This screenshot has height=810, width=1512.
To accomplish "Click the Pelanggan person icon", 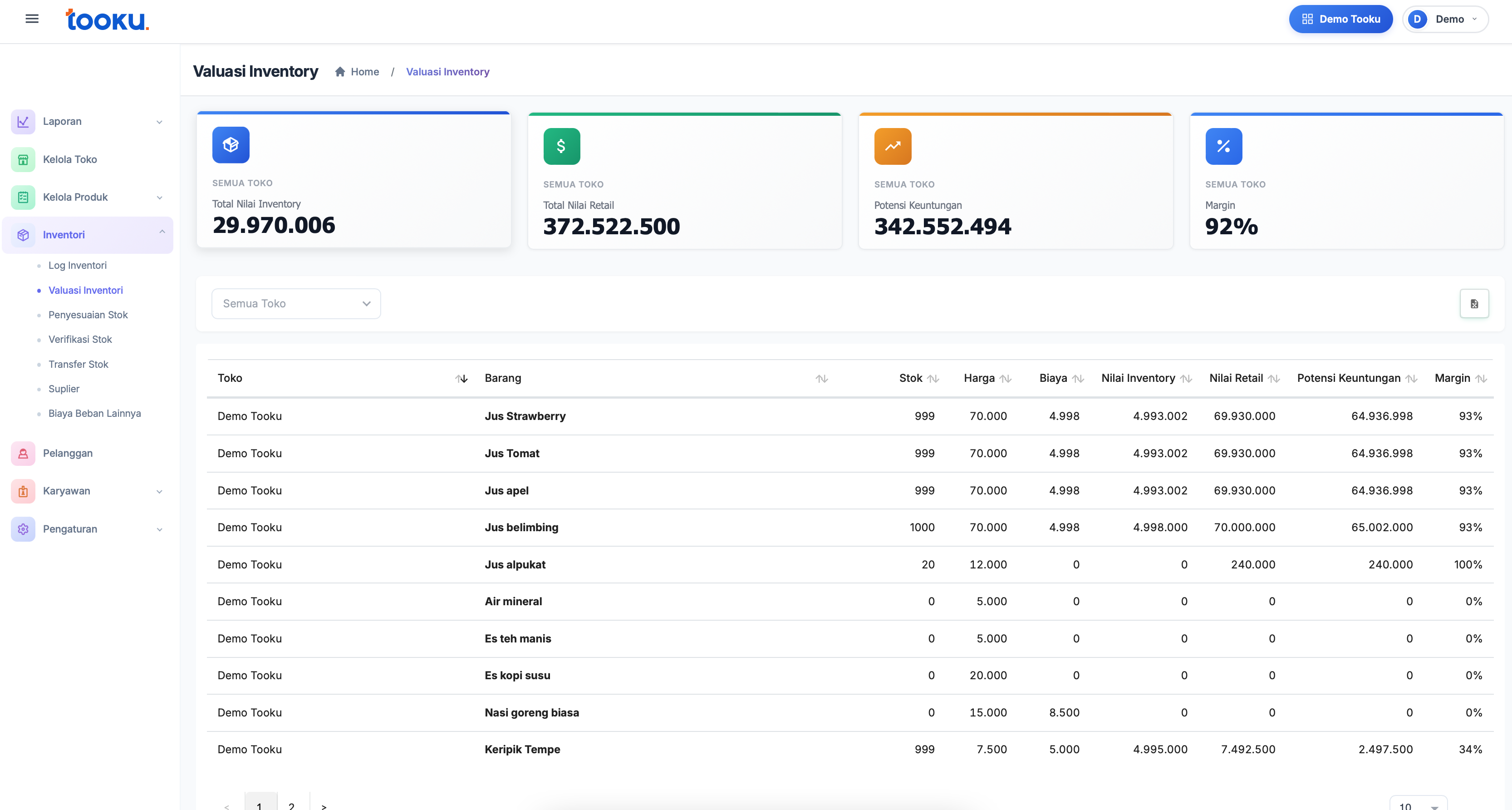I will pyautogui.click(x=23, y=454).
